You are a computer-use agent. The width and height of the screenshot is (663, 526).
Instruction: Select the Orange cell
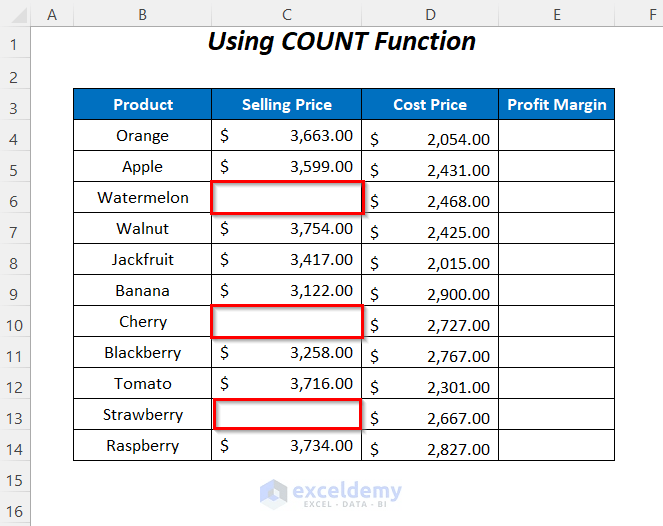[x=142, y=135]
